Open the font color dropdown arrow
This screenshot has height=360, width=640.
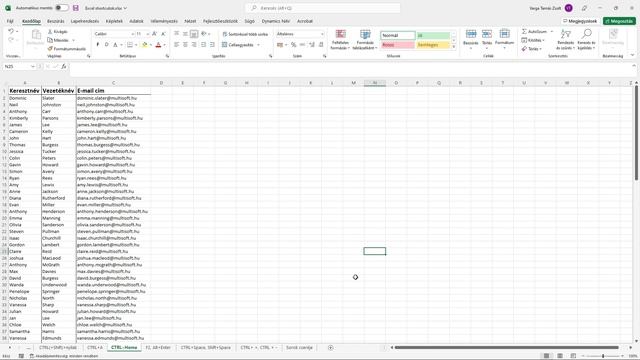pos(164,45)
